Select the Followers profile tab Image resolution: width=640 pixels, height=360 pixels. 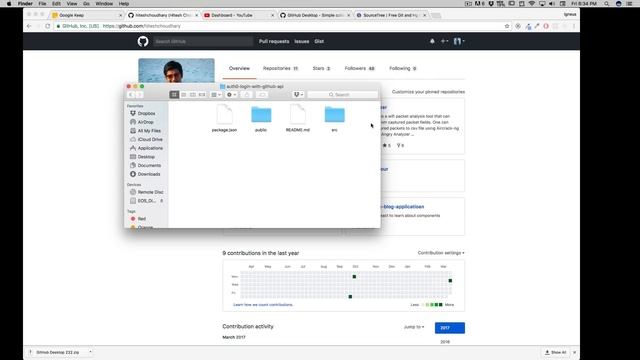(360, 69)
